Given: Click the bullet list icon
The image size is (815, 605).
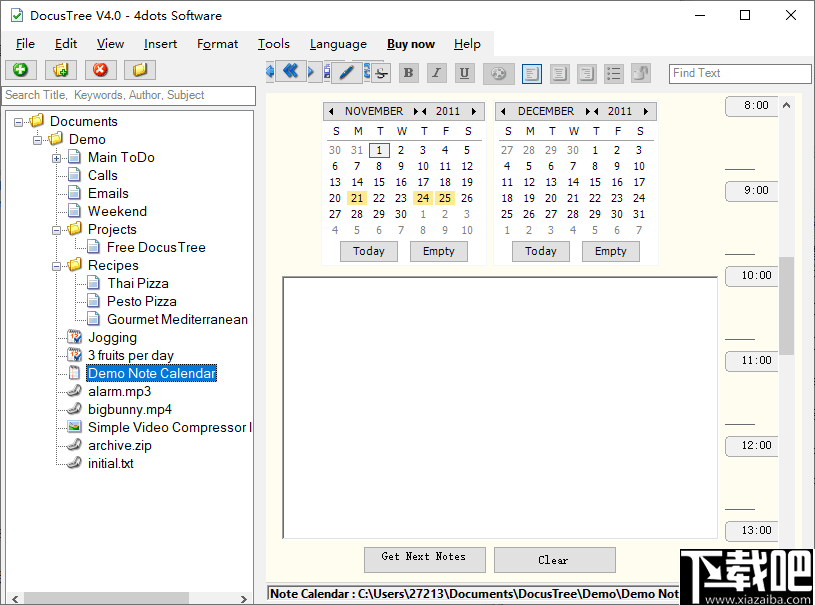Looking at the screenshot, I should [614, 73].
